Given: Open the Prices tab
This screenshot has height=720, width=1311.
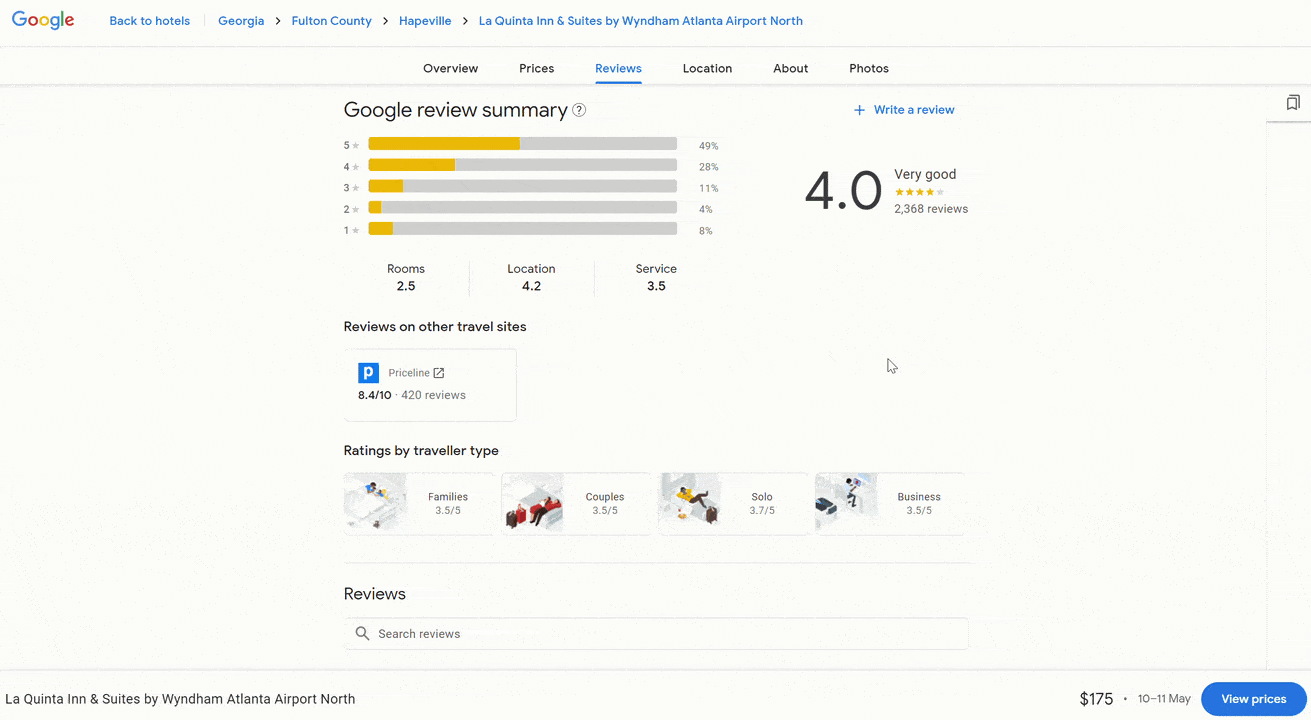Looking at the screenshot, I should click(x=536, y=69).
